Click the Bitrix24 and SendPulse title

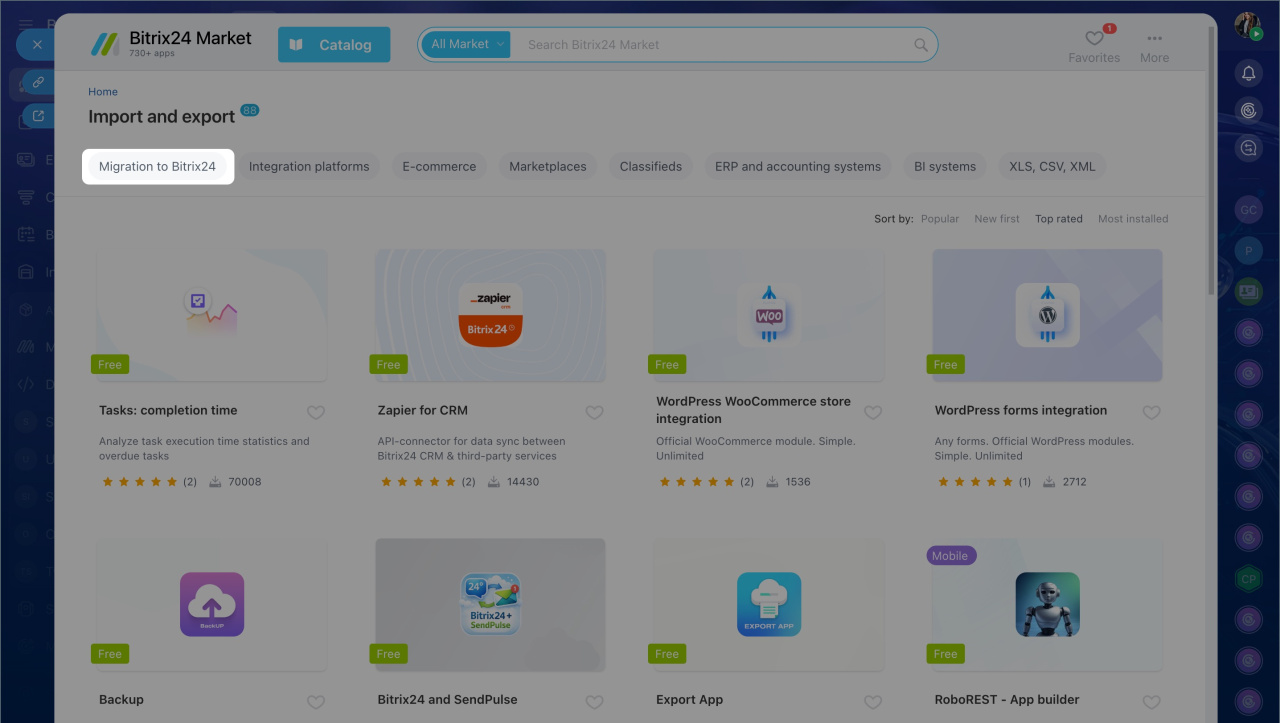tap(448, 700)
